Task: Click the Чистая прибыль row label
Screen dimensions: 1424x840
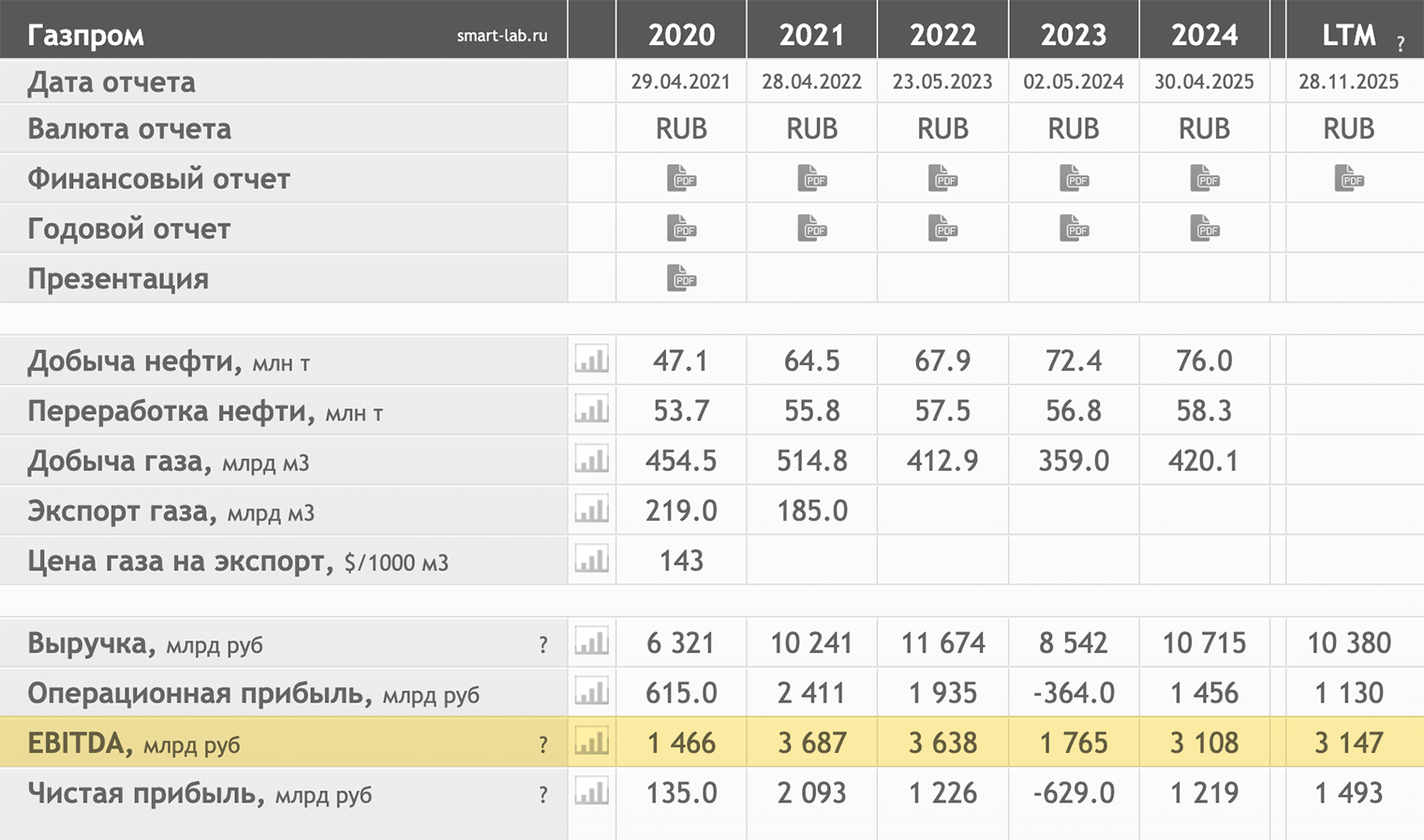Action: 200,794
